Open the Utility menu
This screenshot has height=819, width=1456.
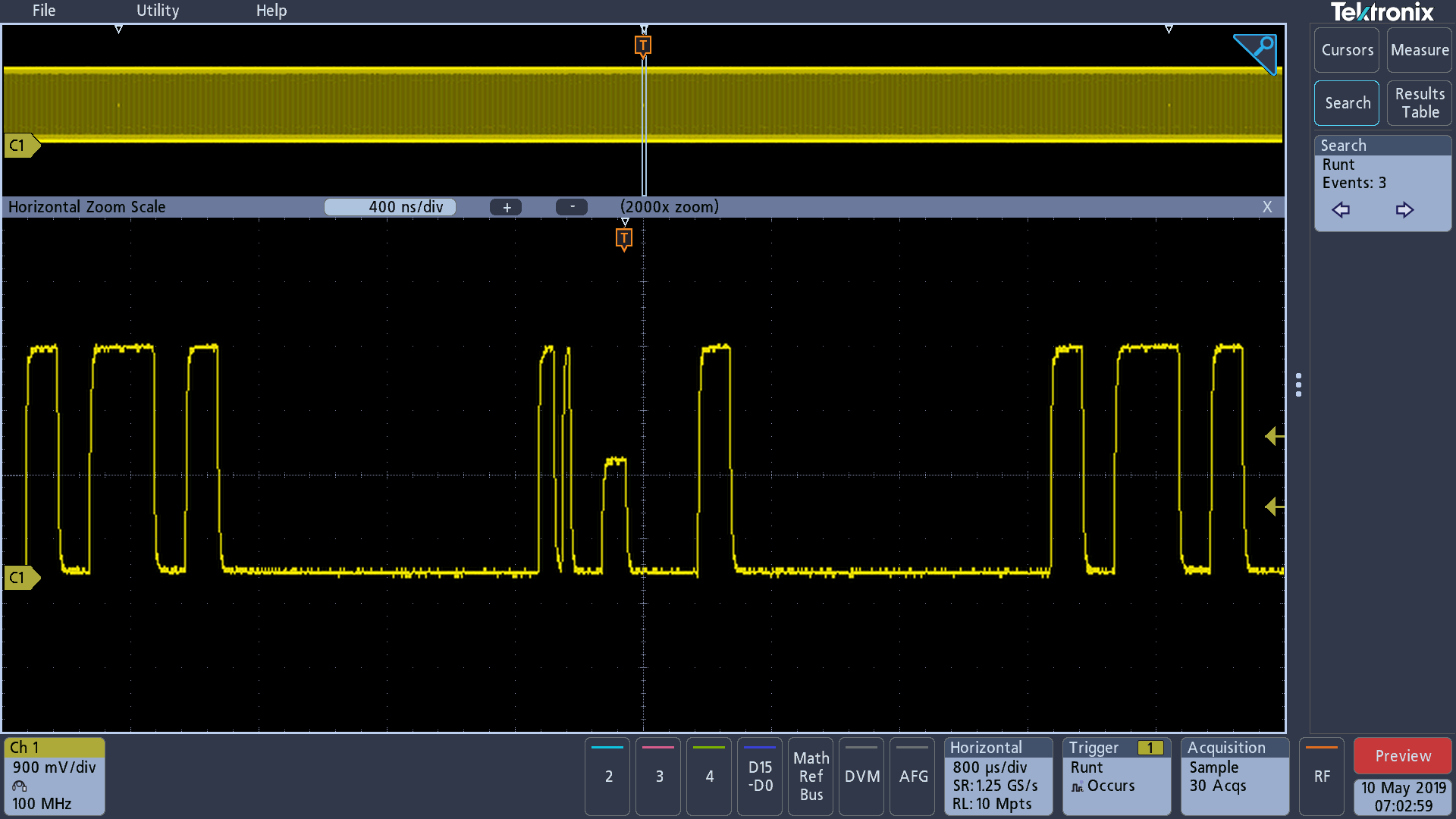point(158,11)
